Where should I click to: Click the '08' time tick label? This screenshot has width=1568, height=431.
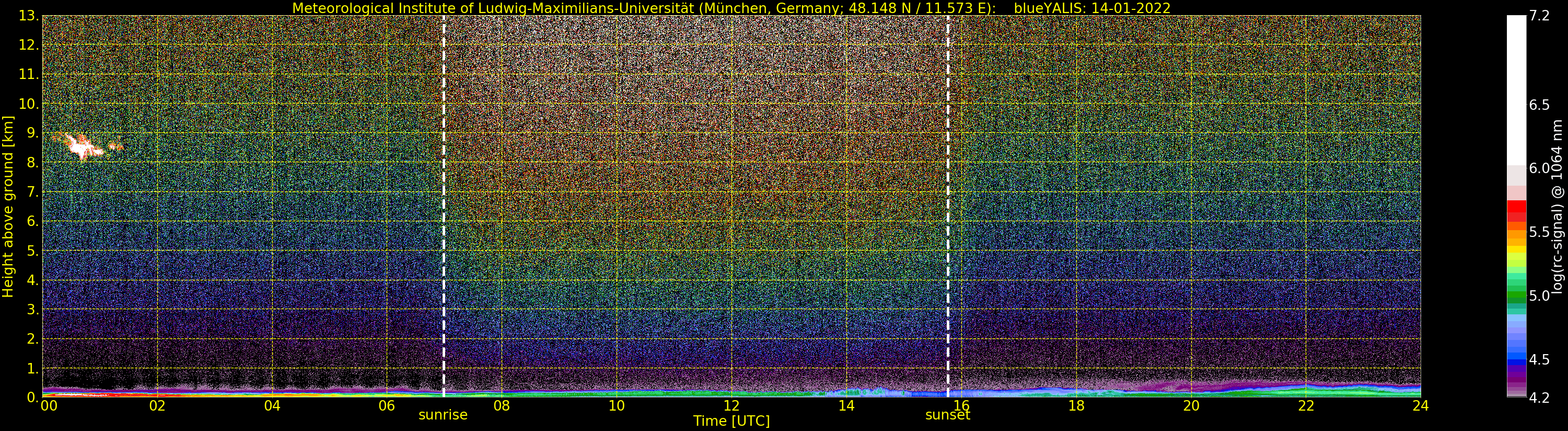coord(502,405)
